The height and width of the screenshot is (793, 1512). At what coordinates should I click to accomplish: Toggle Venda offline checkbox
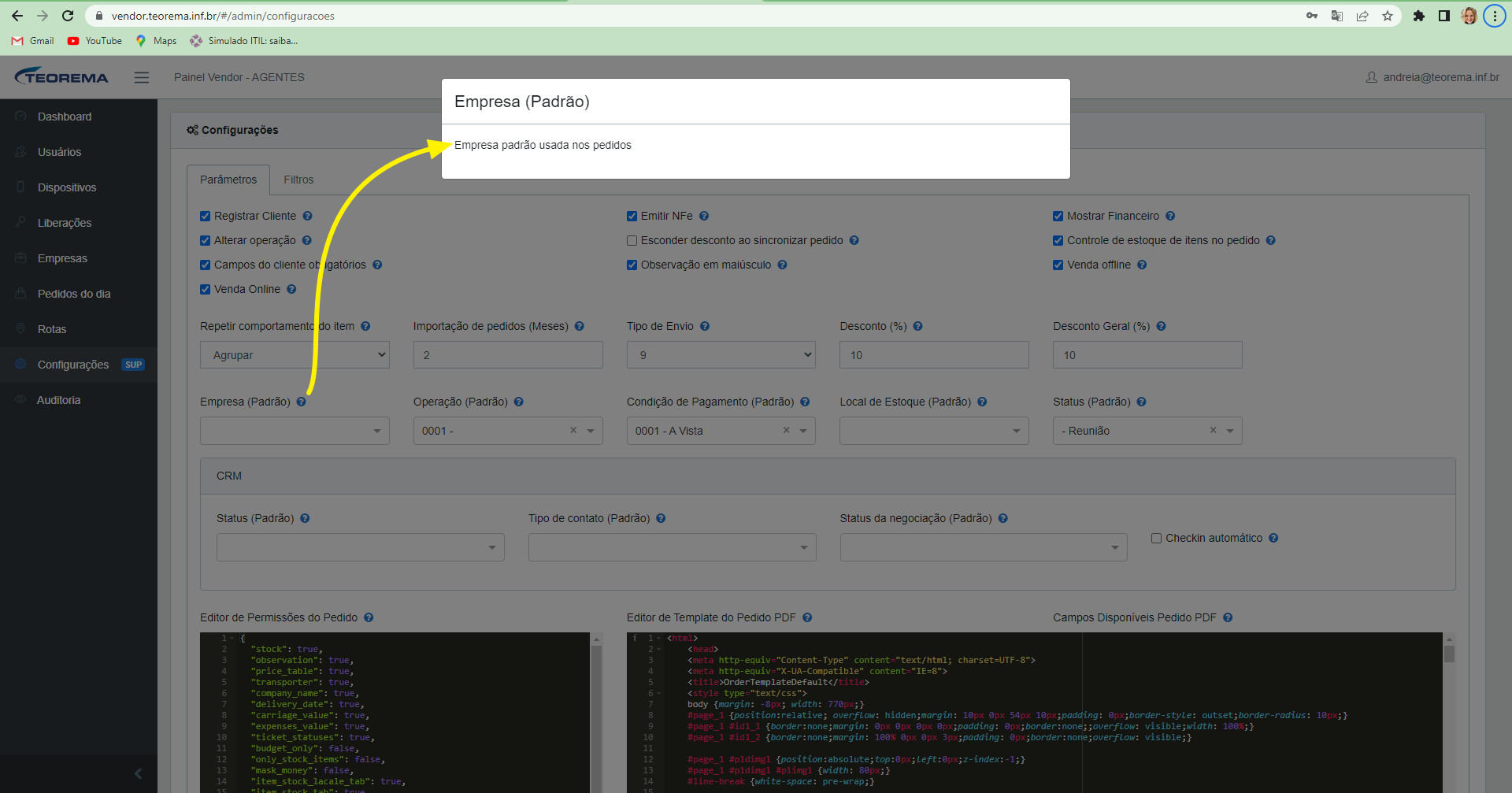[x=1058, y=265]
